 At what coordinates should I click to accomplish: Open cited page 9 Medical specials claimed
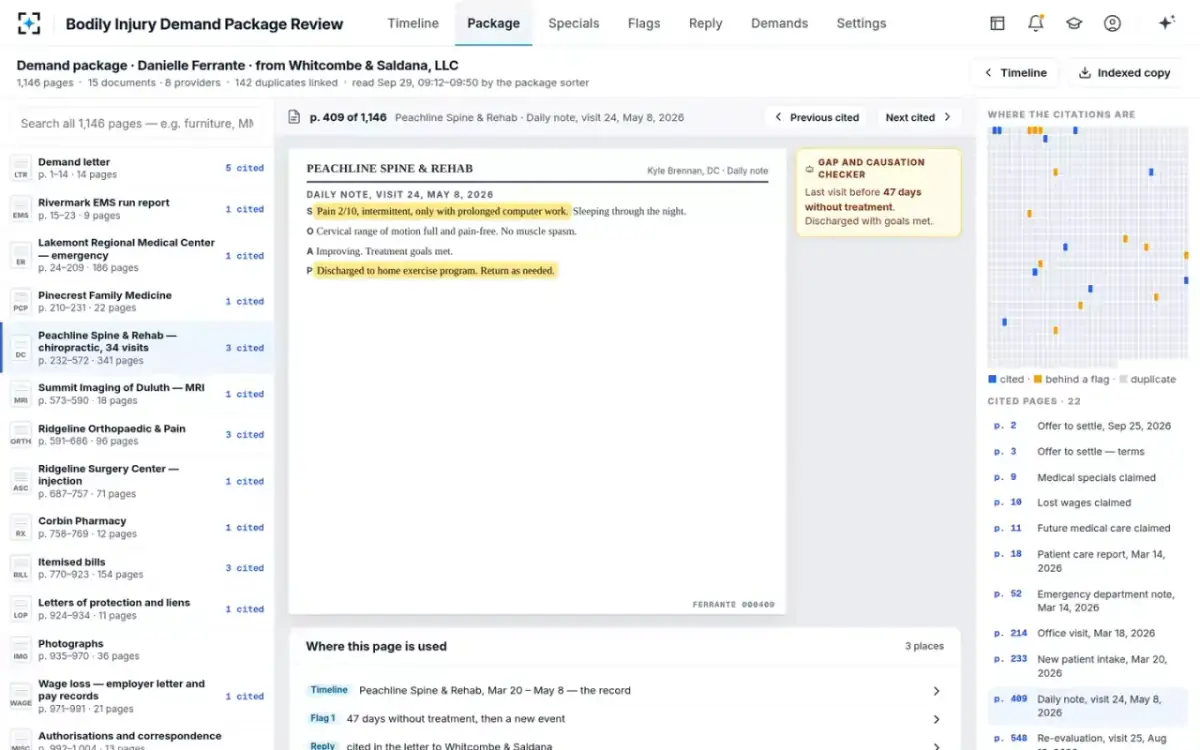pyautogui.click(x=1087, y=478)
